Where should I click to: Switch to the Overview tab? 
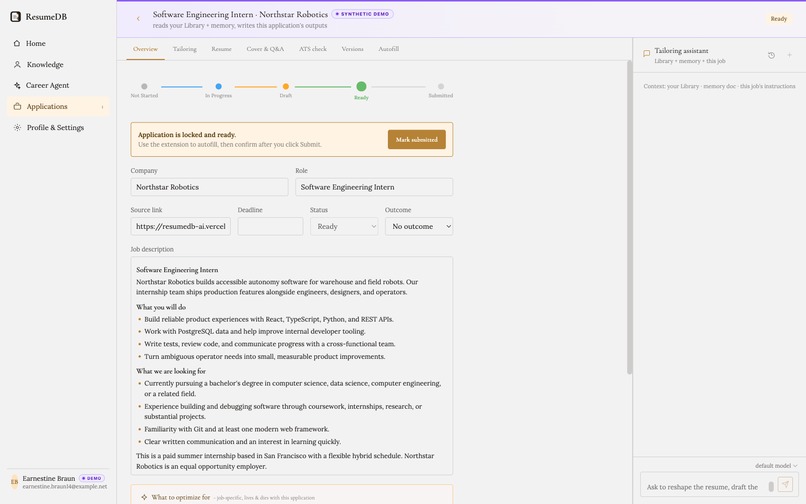pos(145,49)
